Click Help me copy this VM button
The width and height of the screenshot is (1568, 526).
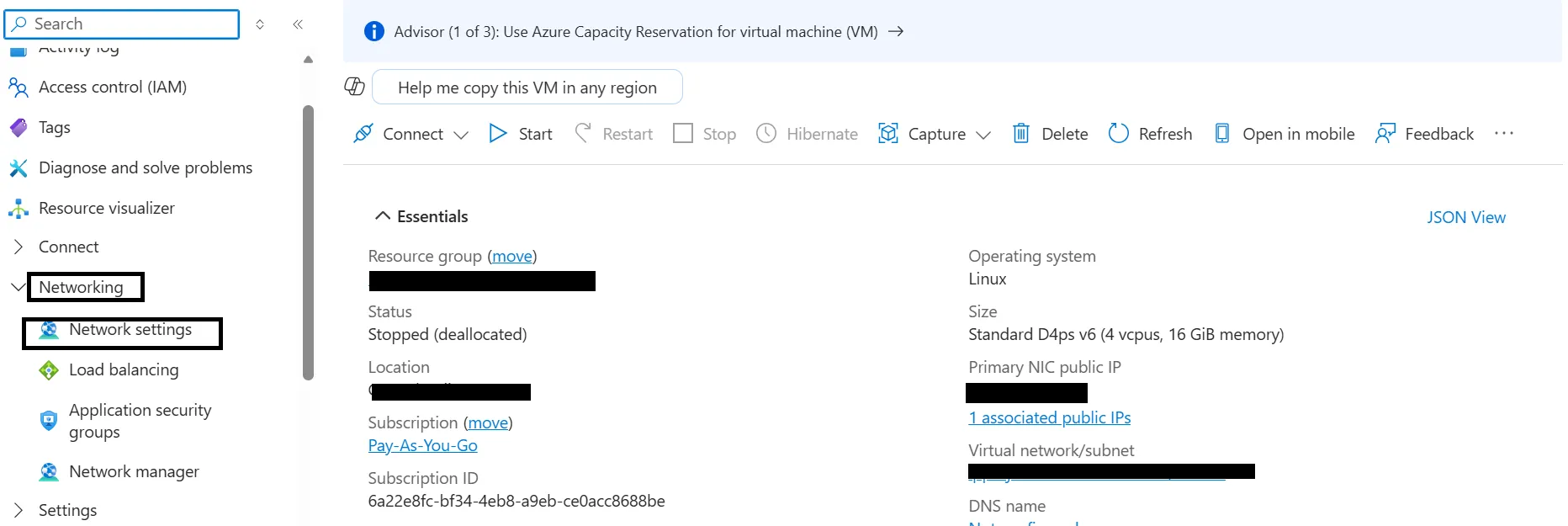pyautogui.click(x=527, y=87)
